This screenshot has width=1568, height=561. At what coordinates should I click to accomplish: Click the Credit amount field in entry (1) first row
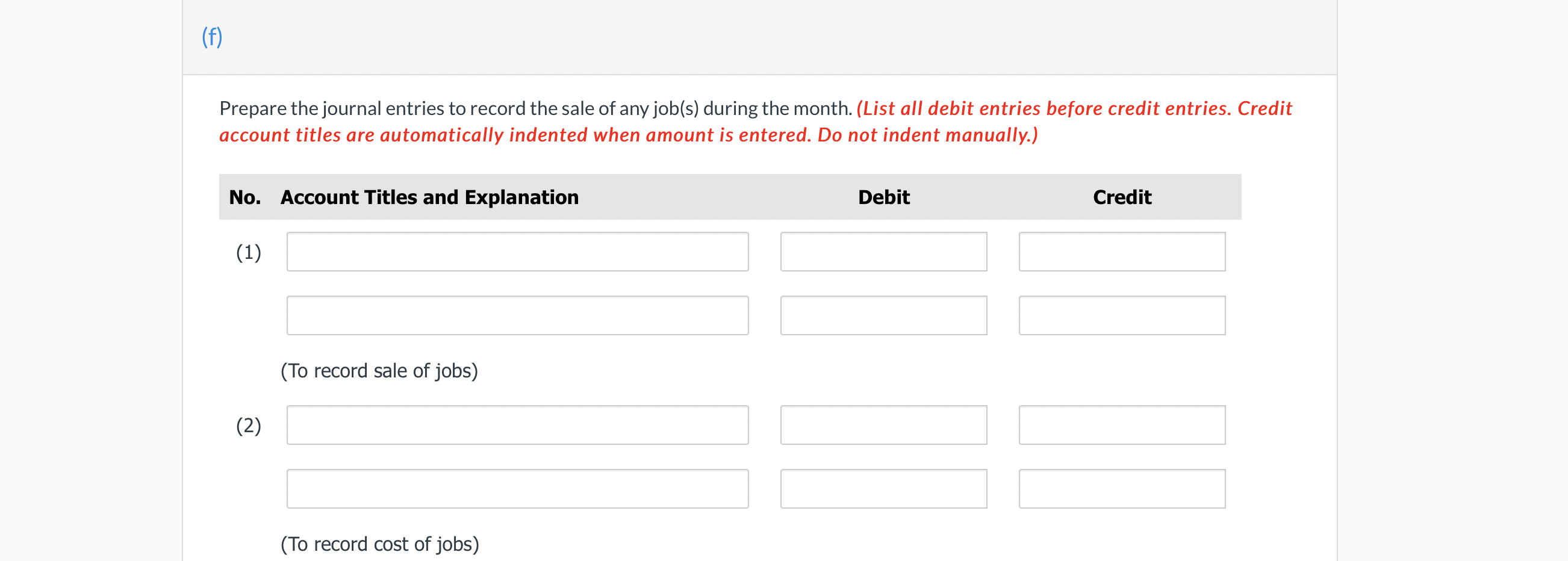pos(1122,251)
